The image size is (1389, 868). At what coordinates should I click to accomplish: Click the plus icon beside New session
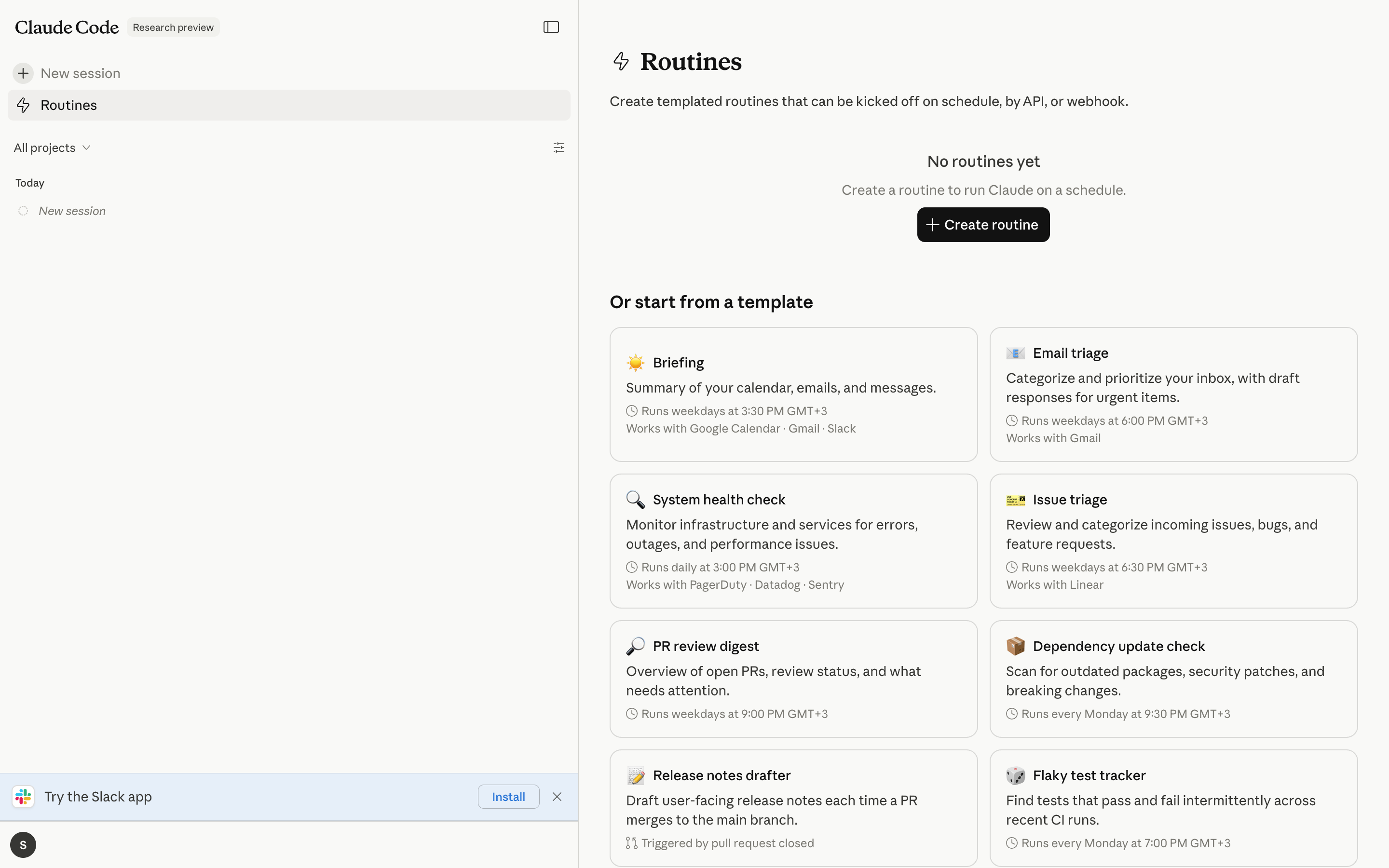[23, 73]
